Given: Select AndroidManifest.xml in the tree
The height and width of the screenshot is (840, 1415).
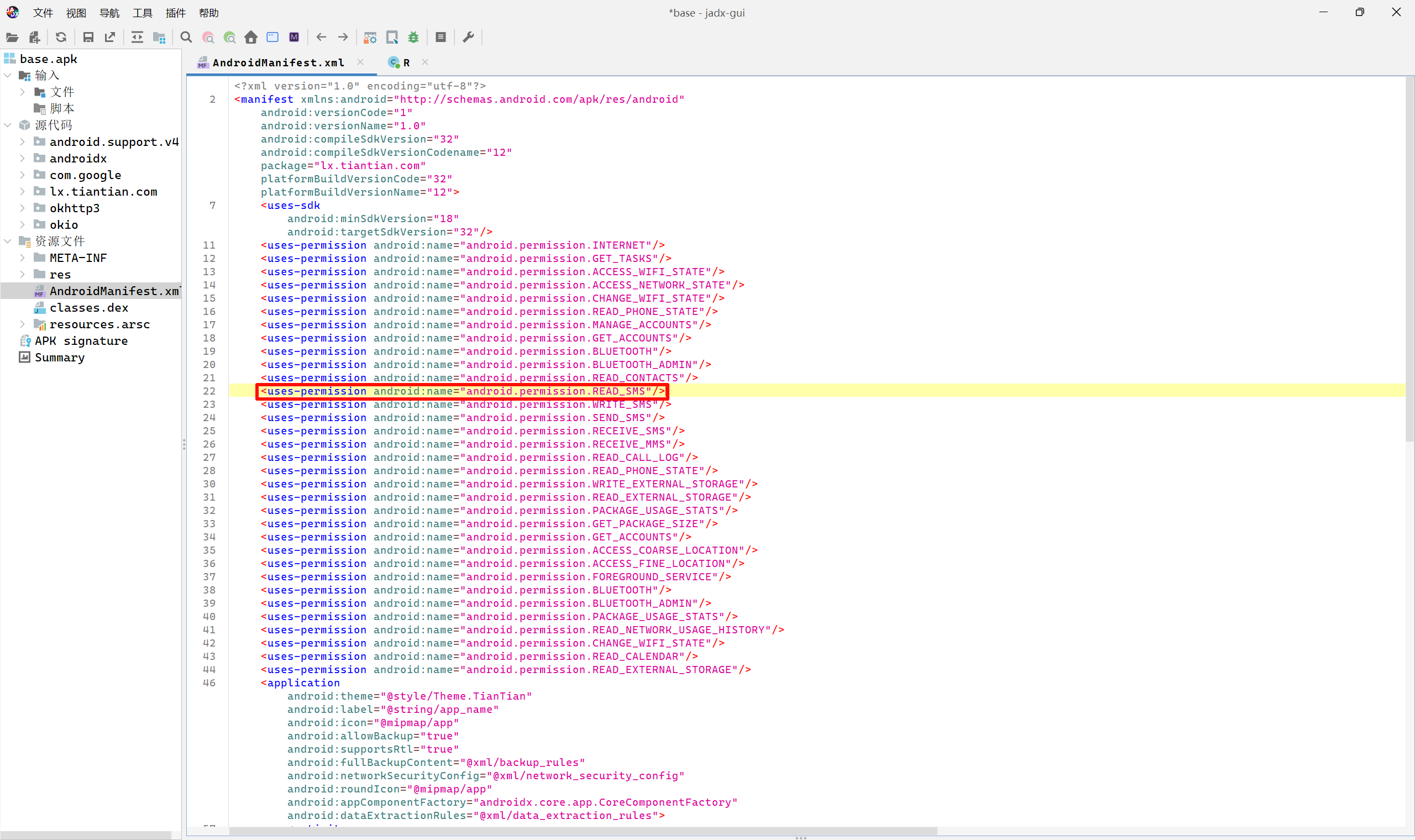Looking at the screenshot, I should 108,291.
